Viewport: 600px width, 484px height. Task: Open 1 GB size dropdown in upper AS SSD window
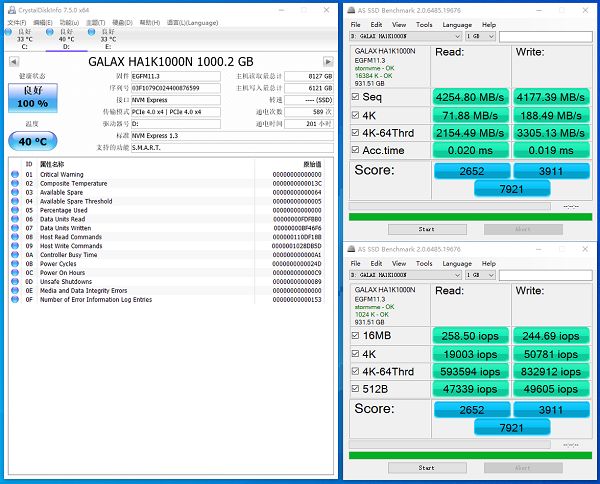coord(480,36)
